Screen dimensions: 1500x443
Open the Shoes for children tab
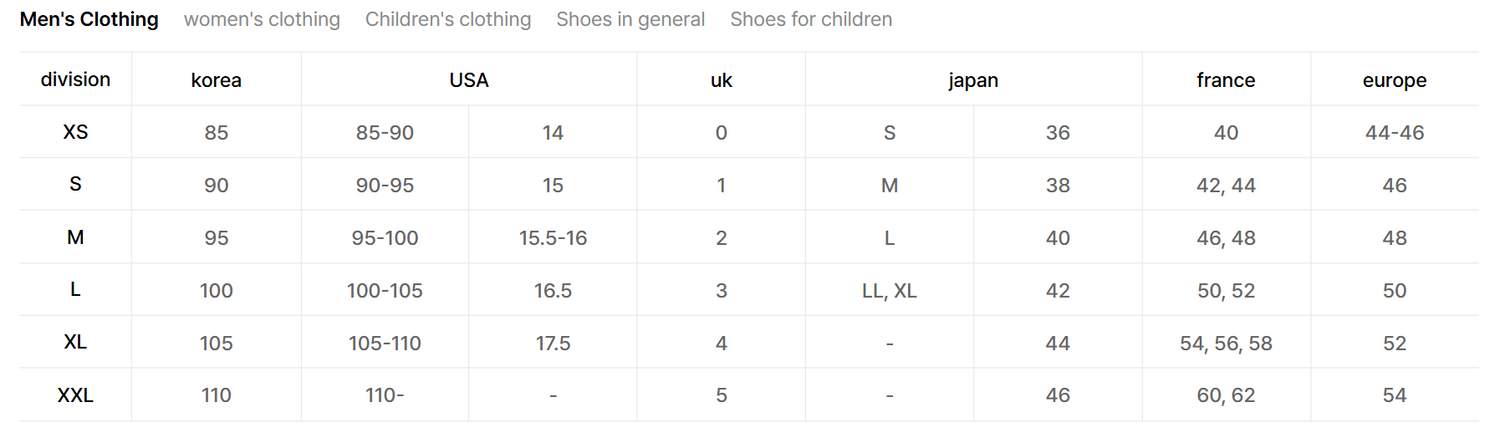pyautogui.click(x=811, y=19)
